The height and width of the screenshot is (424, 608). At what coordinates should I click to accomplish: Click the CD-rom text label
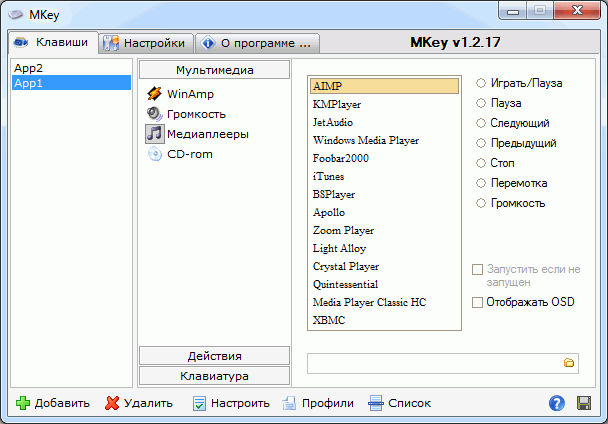click(190, 154)
